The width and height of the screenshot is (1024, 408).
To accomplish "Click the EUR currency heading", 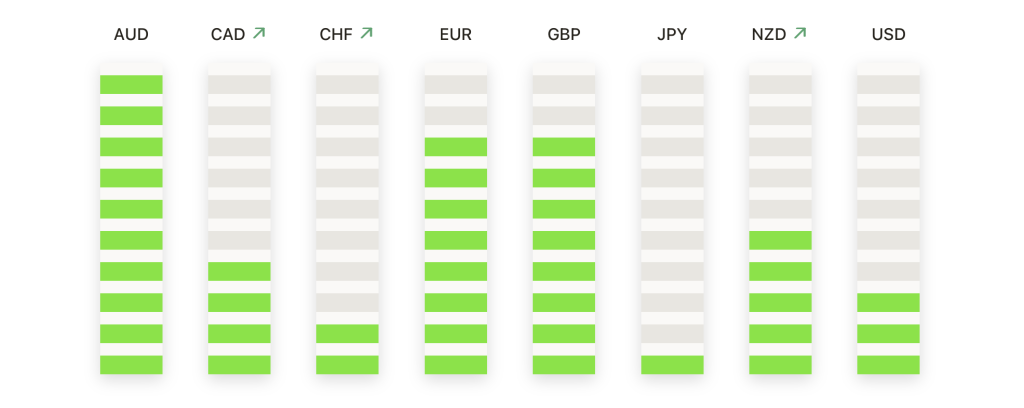I will point(456,35).
